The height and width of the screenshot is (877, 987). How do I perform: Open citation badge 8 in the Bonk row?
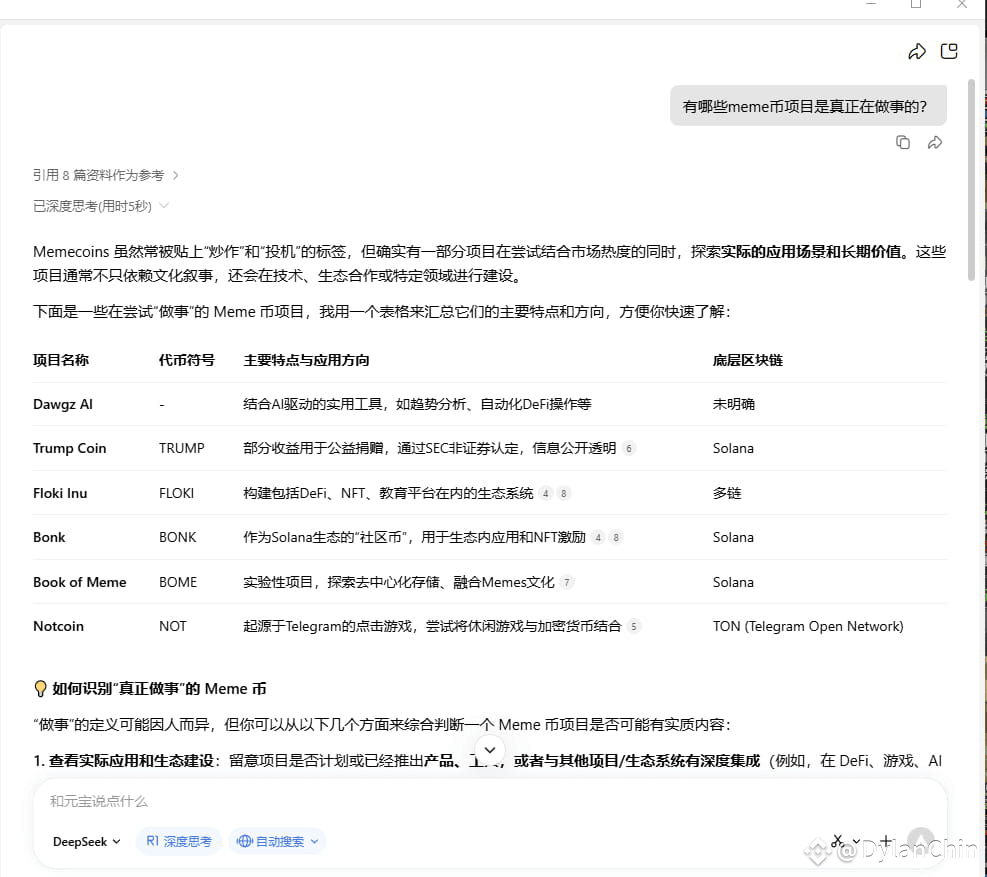(x=616, y=538)
